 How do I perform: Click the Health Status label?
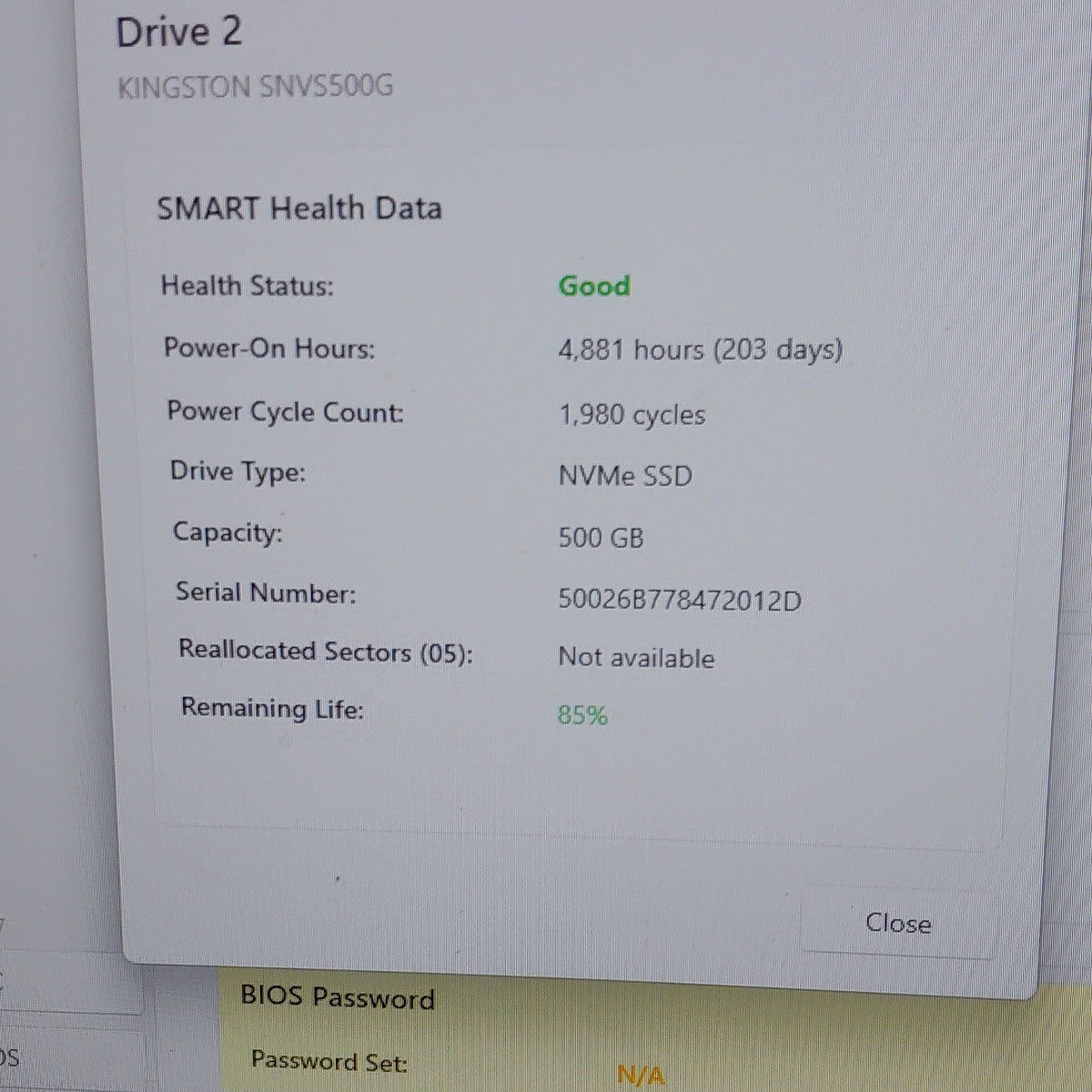[248, 286]
